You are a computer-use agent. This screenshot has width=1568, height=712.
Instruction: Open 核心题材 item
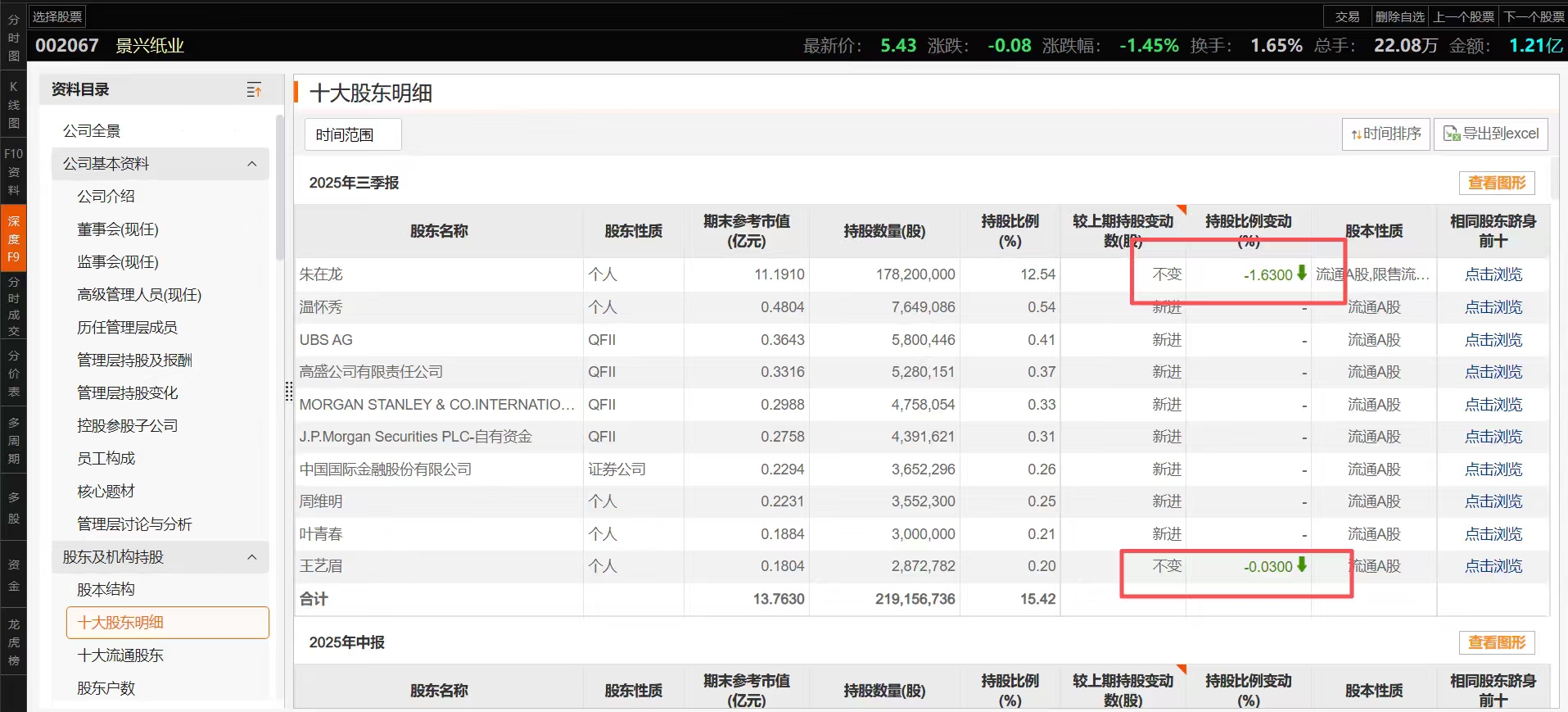point(106,492)
